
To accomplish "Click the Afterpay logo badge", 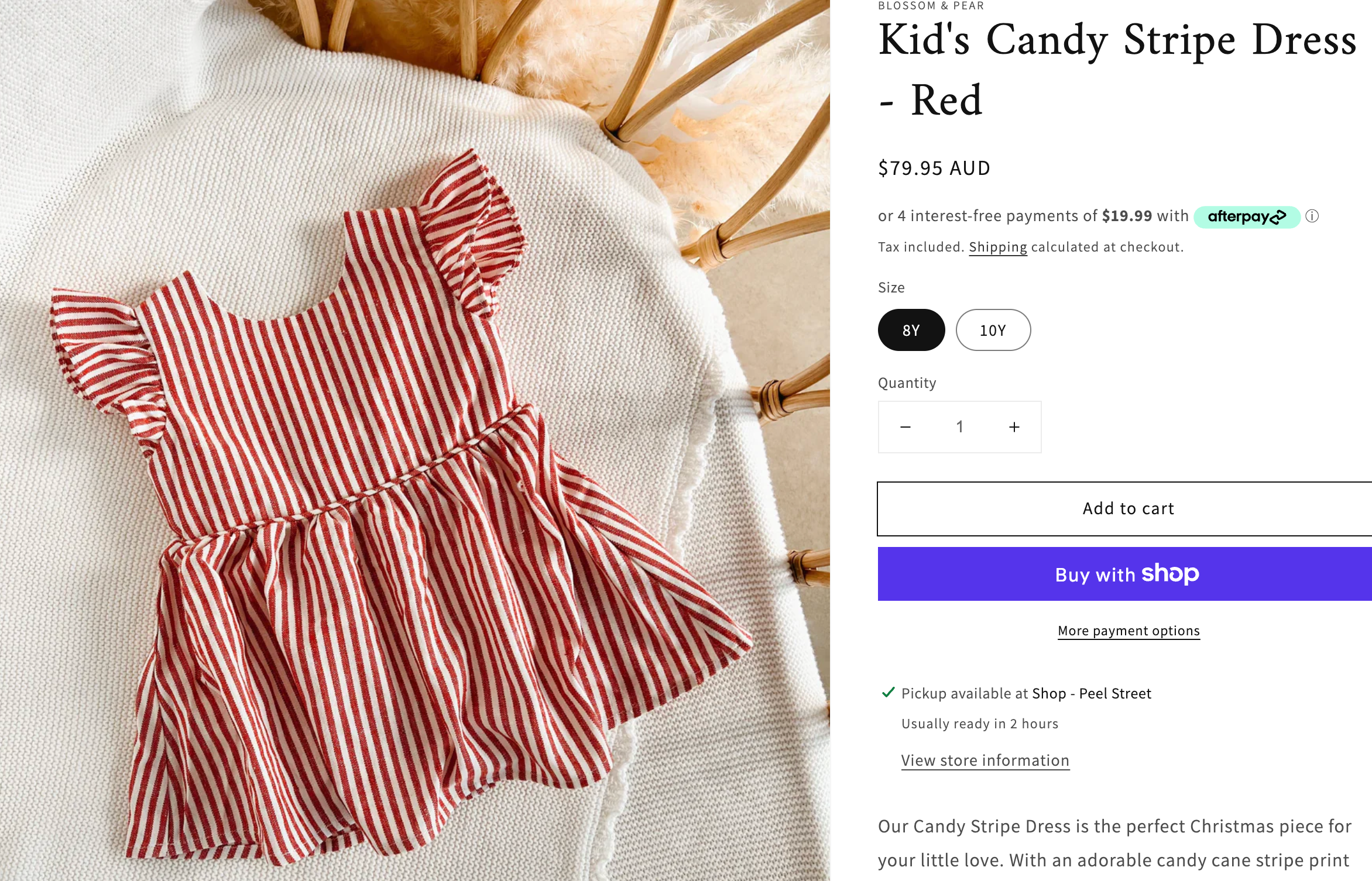I will [x=1247, y=217].
